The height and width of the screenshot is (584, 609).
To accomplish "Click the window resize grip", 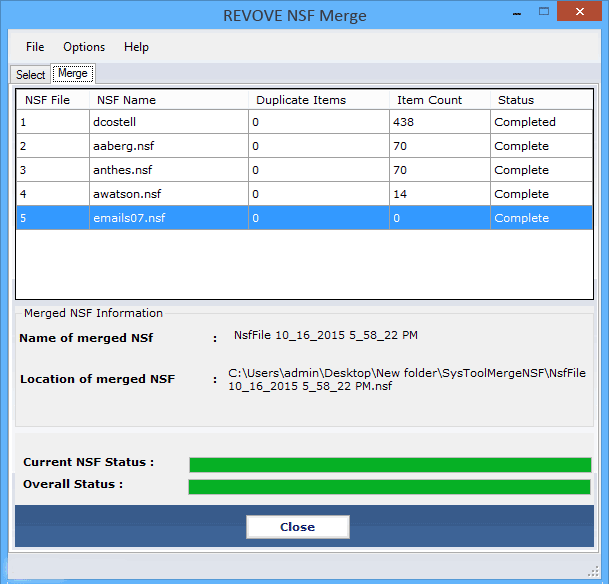I will point(593,571).
